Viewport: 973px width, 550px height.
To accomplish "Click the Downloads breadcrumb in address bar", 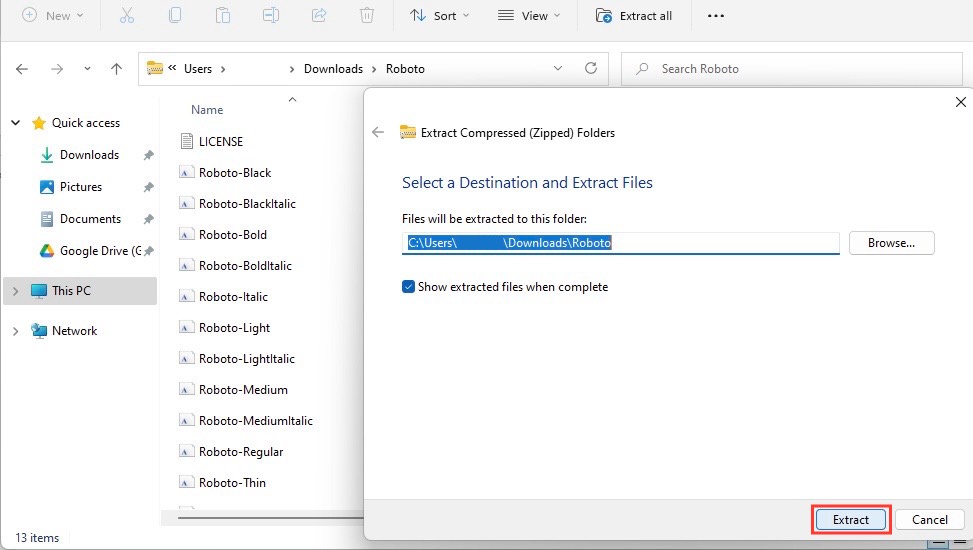I will [x=333, y=69].
